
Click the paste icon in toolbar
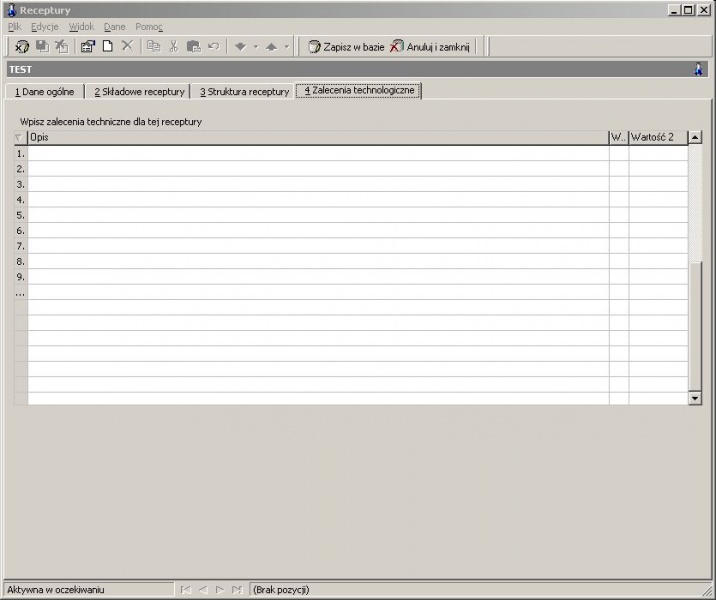click(194, 46)
